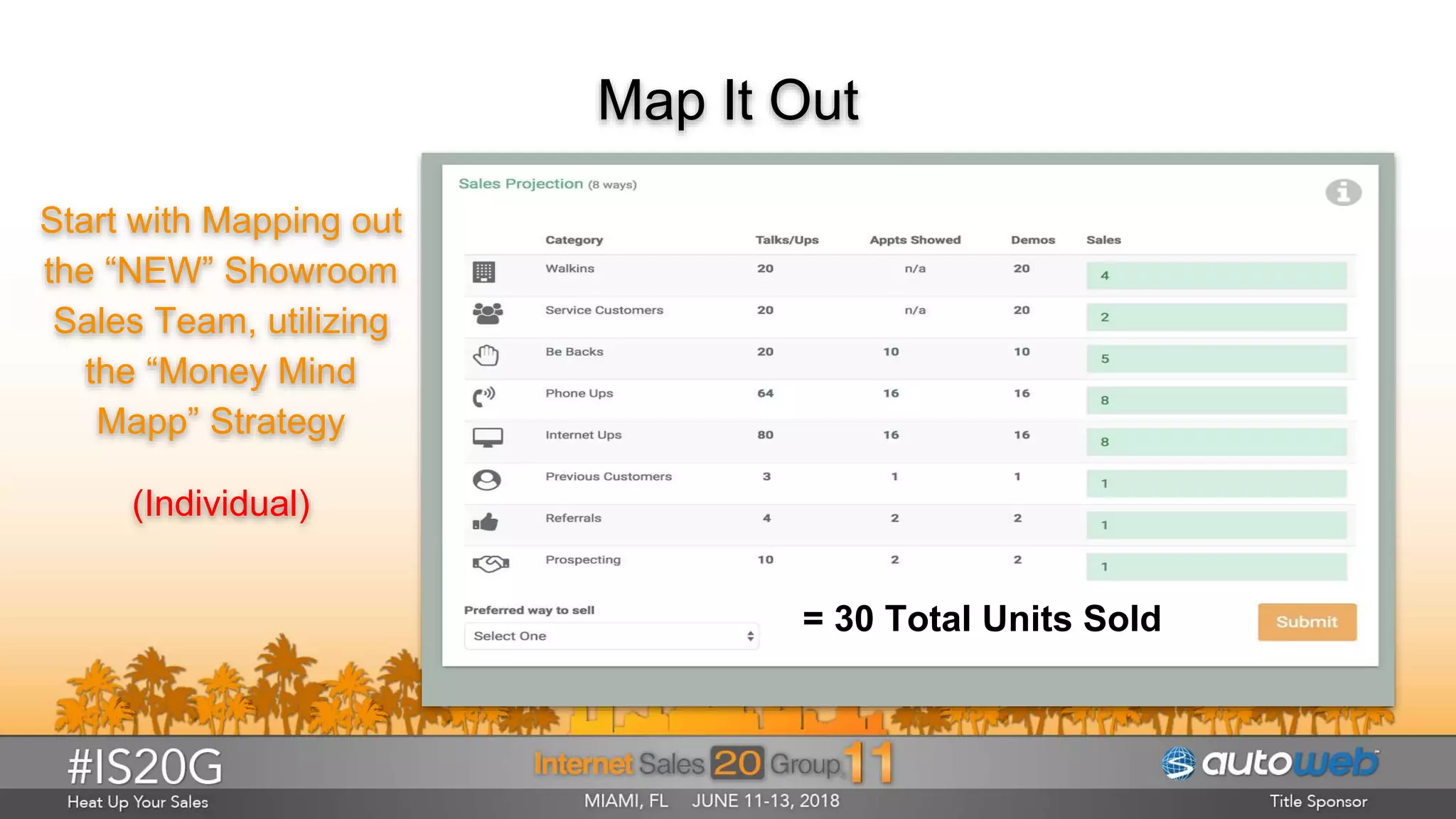Screen dimensions: 1456x819
Task: Click the Internet Ups category label
Action: 583,434
